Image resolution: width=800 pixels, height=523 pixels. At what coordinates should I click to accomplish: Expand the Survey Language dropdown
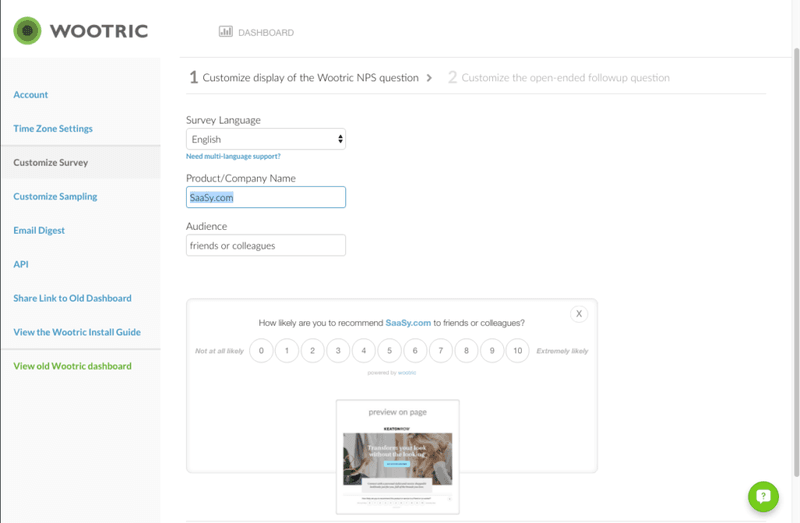point(266,139)
